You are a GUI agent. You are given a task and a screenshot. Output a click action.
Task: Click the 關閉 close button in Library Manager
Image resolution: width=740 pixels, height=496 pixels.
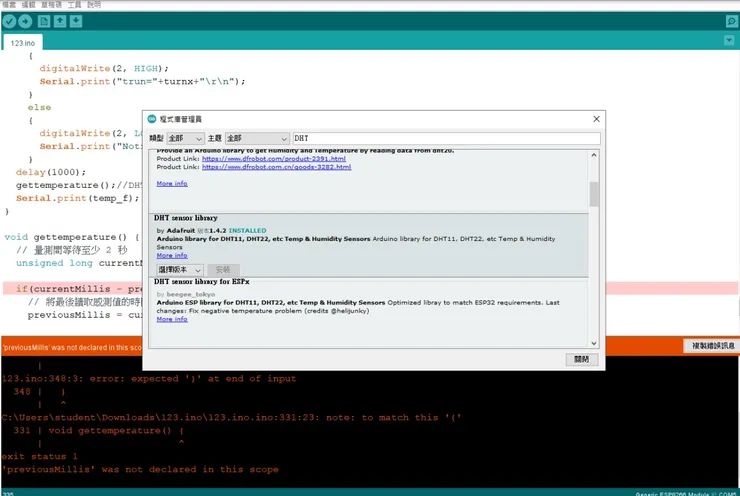[x=581, y=359]
